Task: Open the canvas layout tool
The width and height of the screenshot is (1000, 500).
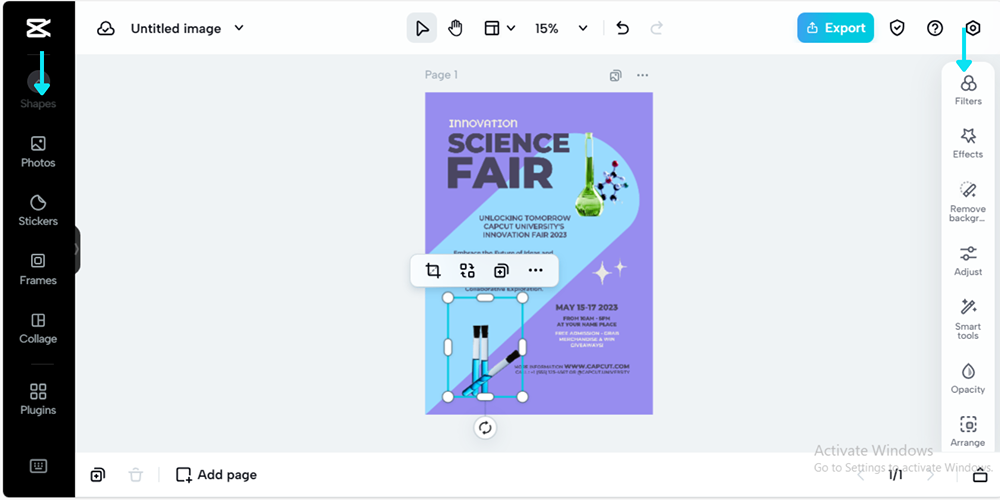Action: pos(491,28)
